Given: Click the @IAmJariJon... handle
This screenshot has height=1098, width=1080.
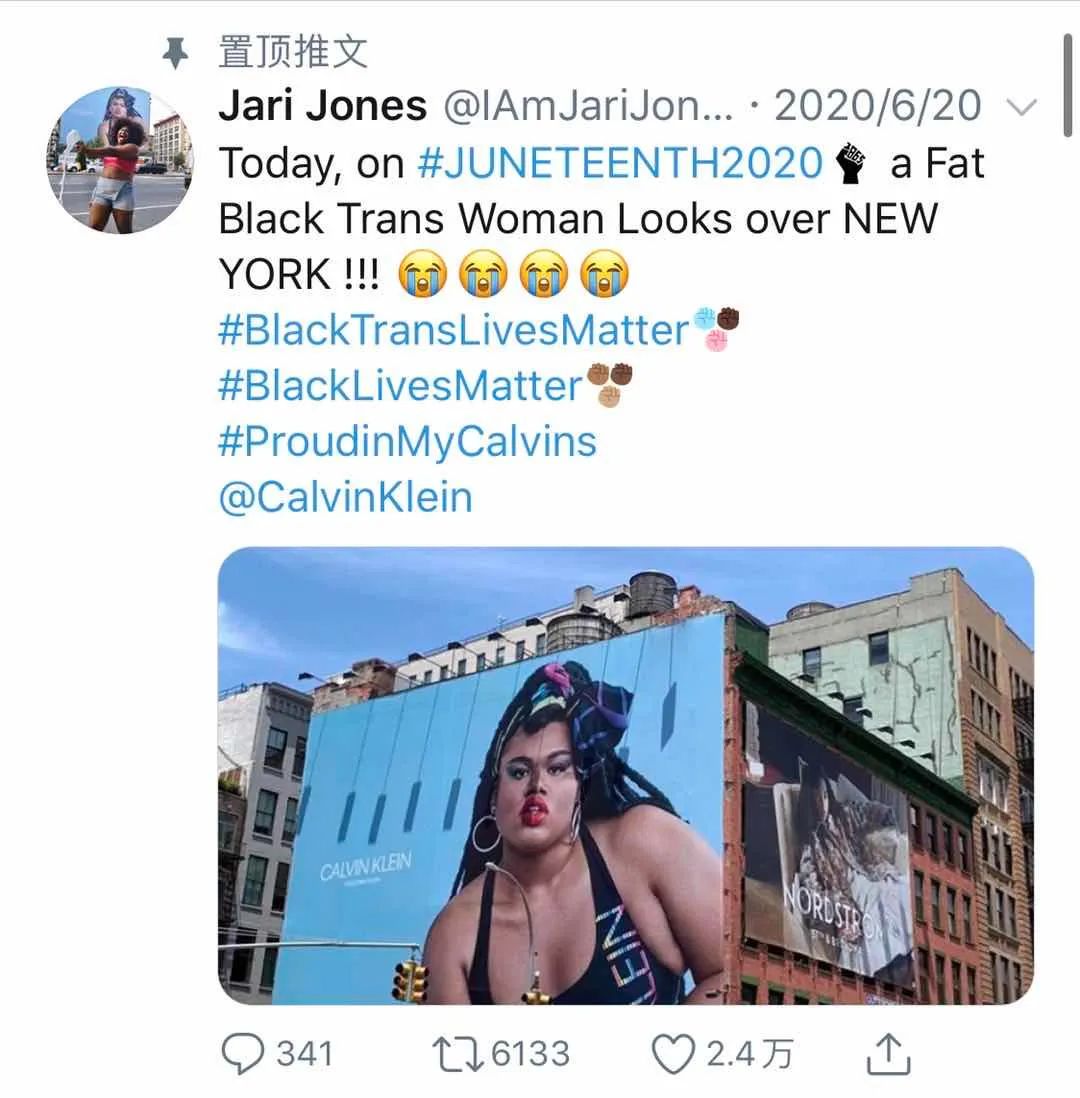Looking at the screenshot, I should point(588,106).
